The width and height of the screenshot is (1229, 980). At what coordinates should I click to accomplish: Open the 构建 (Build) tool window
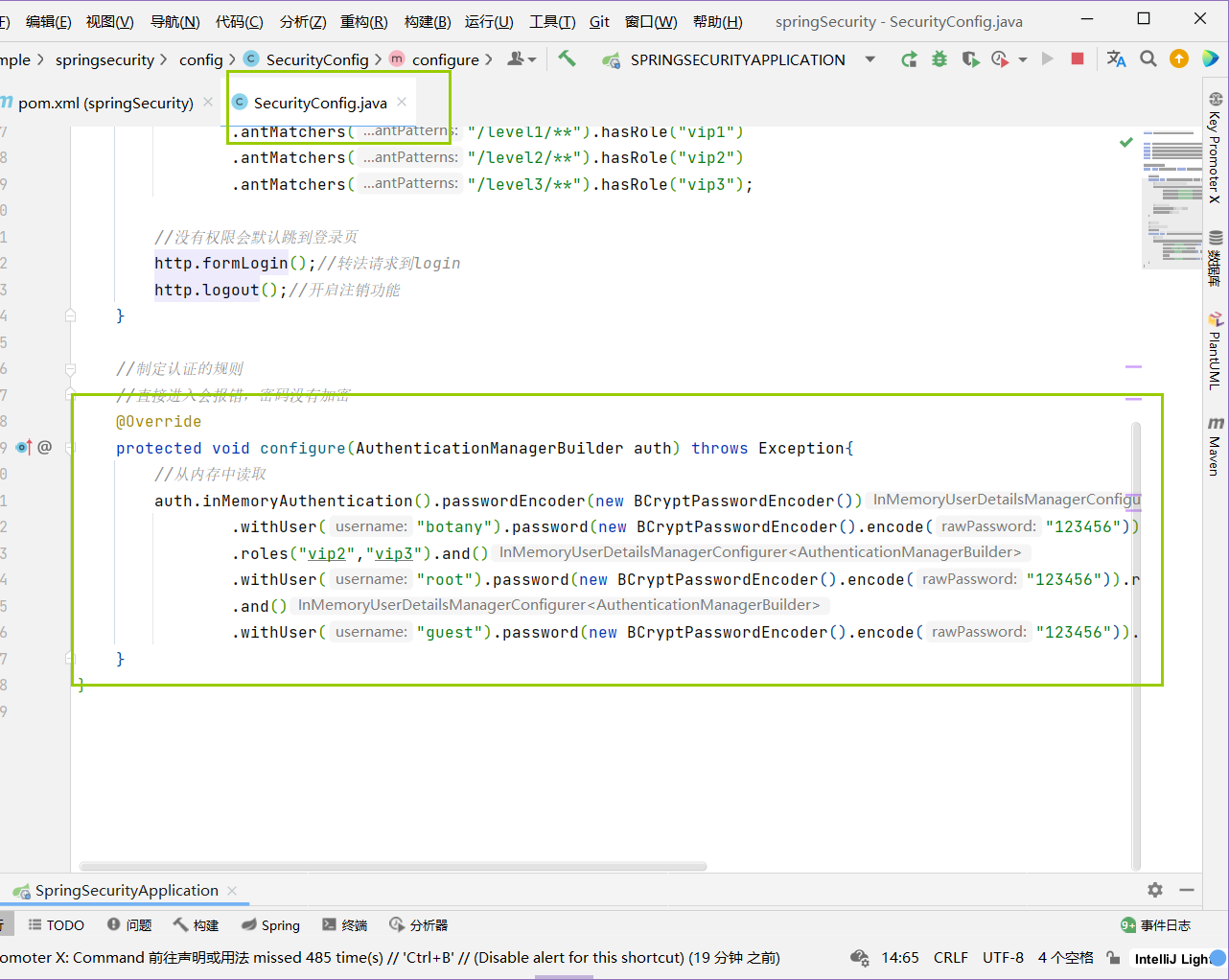click(x=197, y=925)
